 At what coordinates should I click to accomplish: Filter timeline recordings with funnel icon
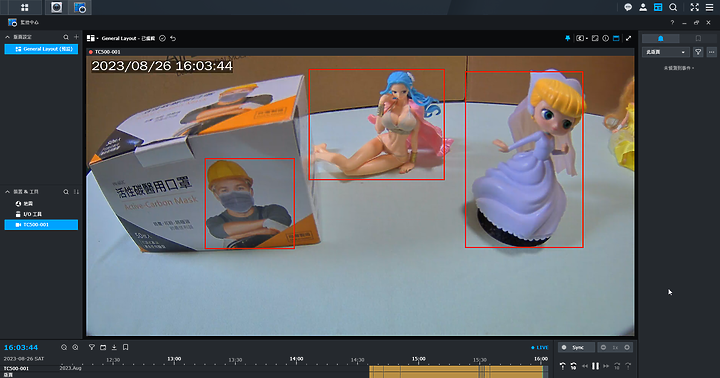click(92, 348)
